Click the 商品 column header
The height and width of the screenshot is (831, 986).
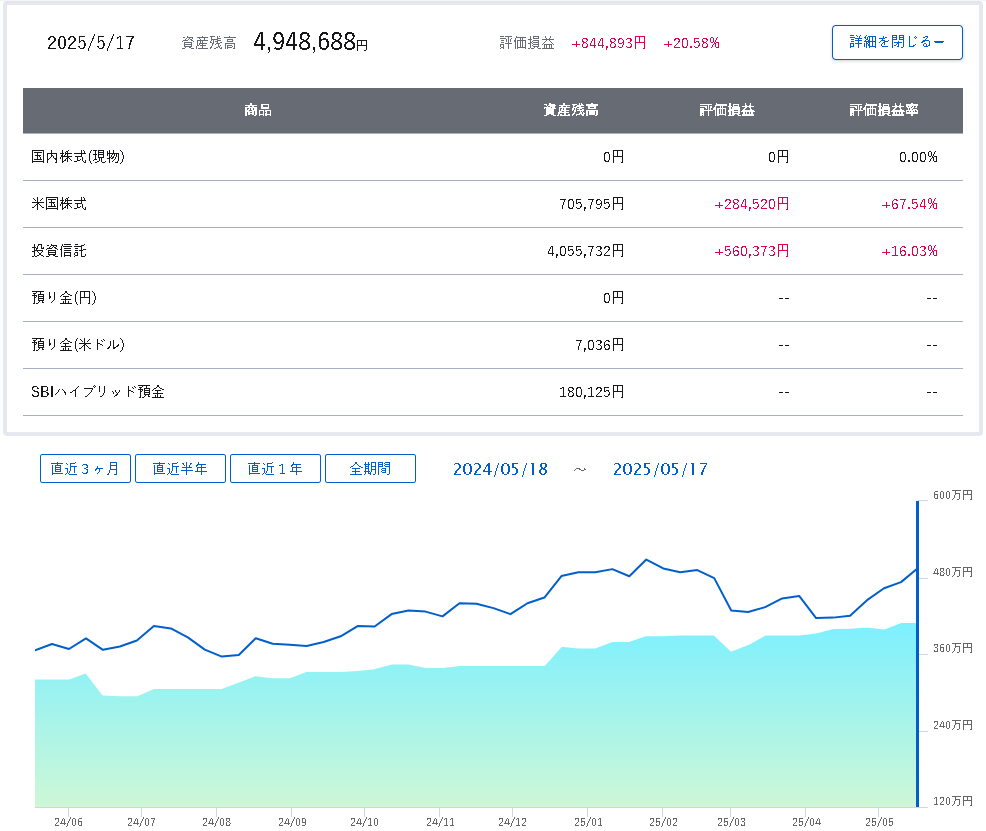pos(257,110)
